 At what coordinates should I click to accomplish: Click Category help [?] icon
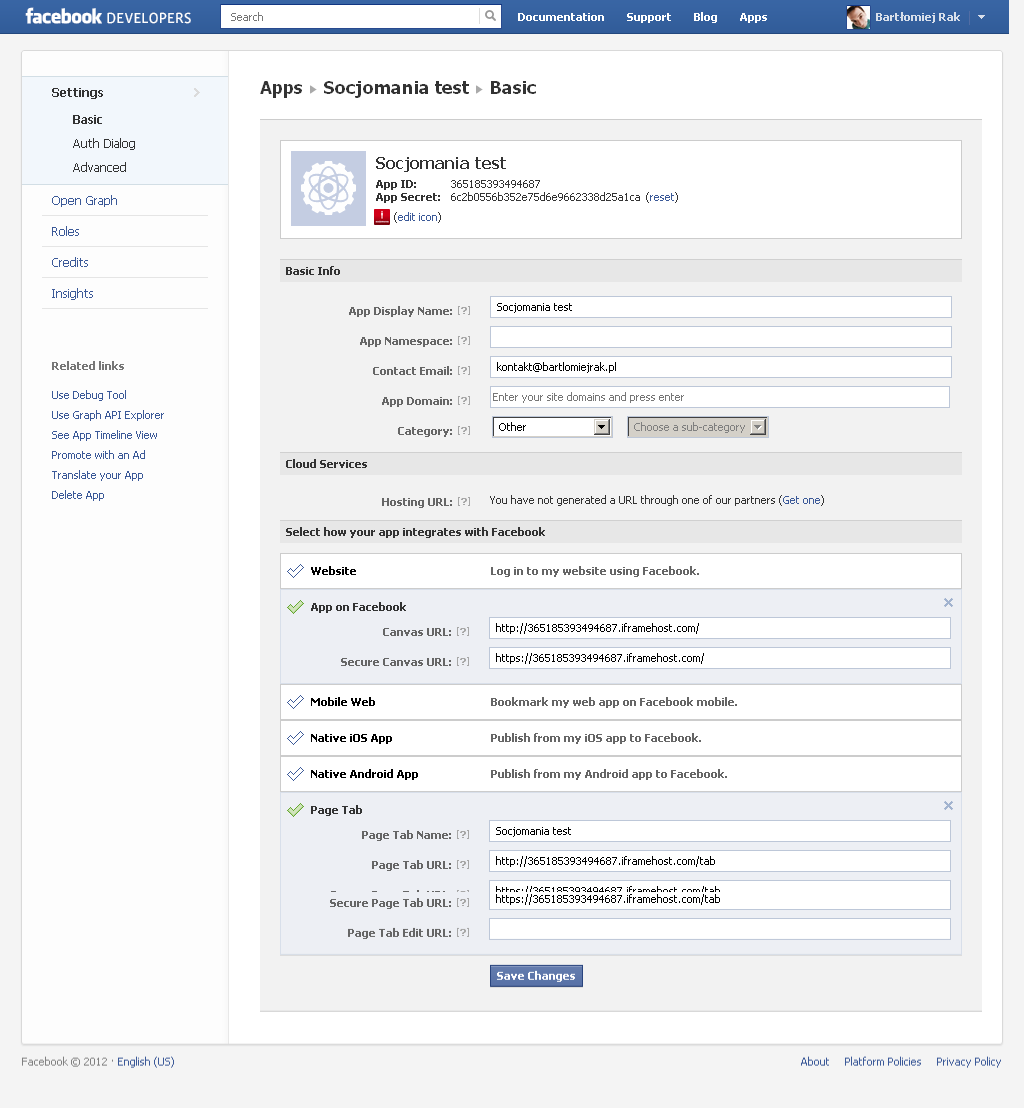click(464, 430)
